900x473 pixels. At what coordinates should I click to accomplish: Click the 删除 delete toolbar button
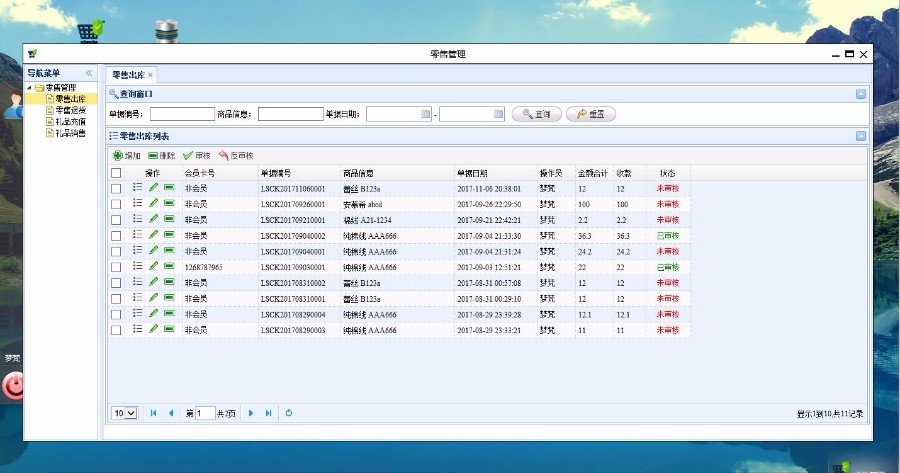(161, 156)
